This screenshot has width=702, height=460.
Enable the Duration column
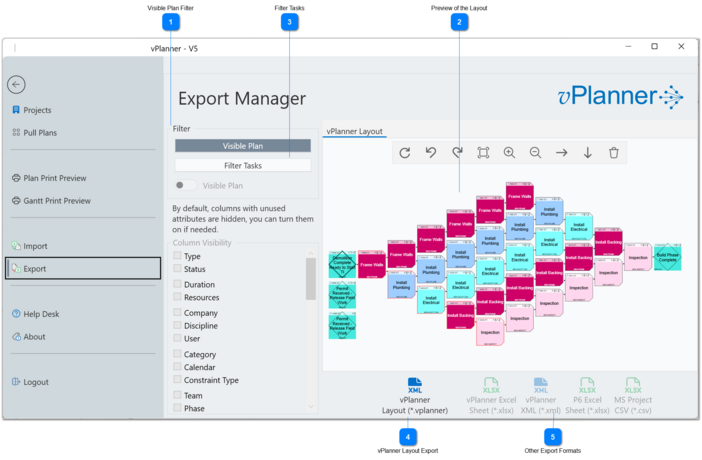[177, 284]
